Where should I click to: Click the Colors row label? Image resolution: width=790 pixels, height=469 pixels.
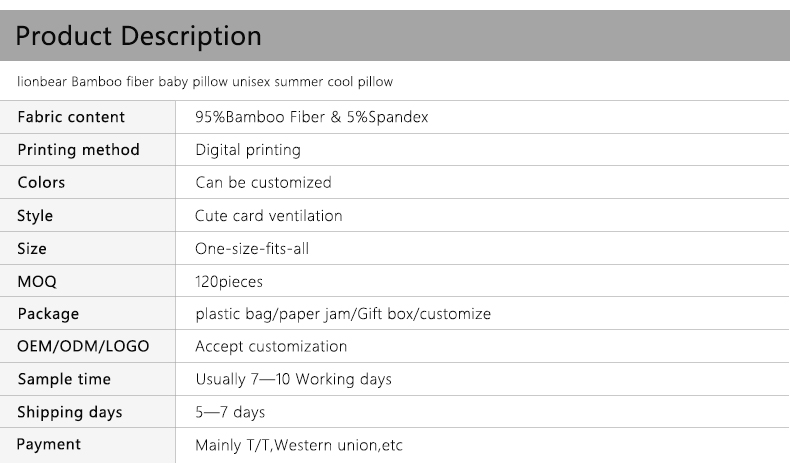coord(41,183)
